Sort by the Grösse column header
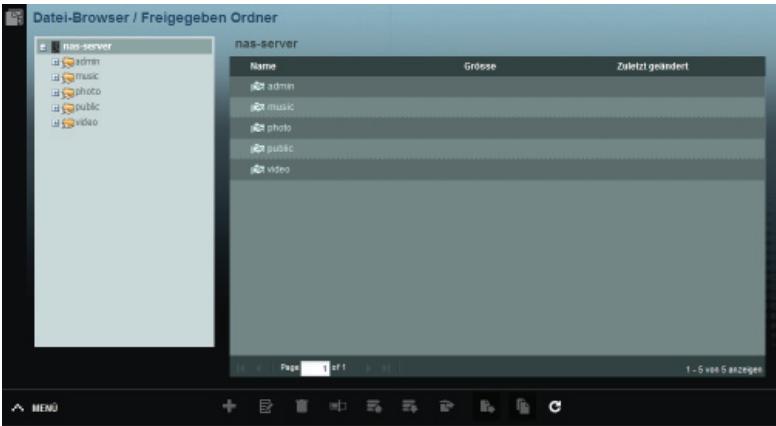This screenshot has width=776, height=426. click(480, 66)
